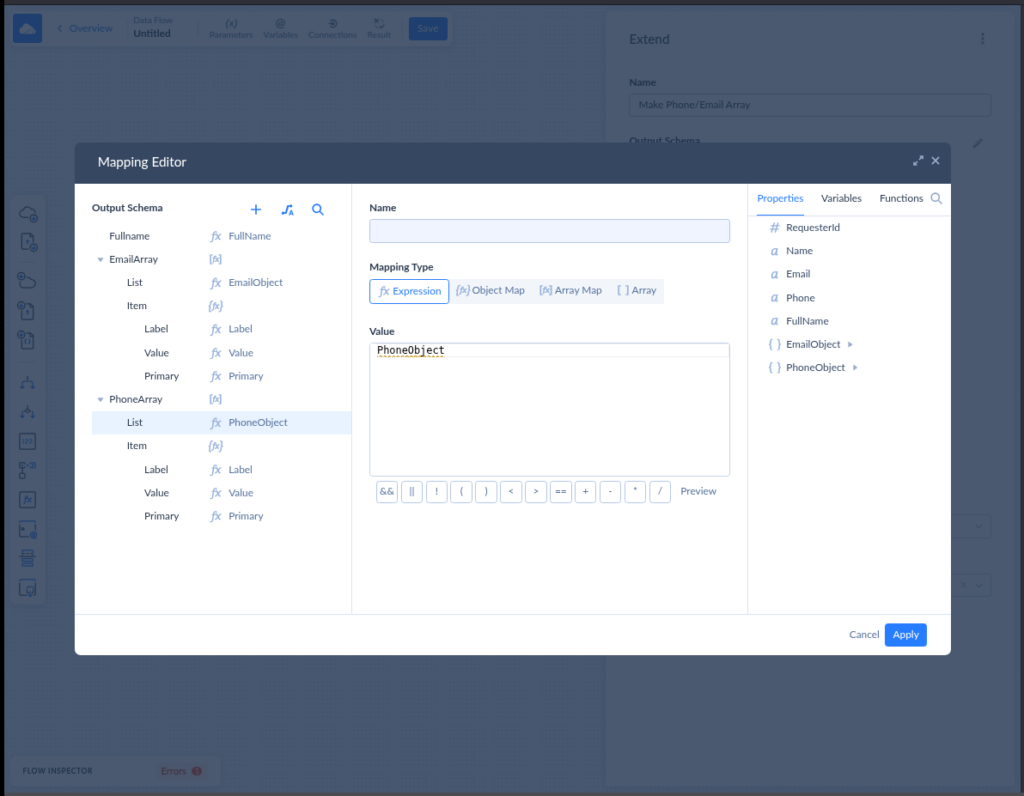This screenshot has width=1024, height=796.
Task: Insert the greater-than operator
Action: (x=536, y=492)
